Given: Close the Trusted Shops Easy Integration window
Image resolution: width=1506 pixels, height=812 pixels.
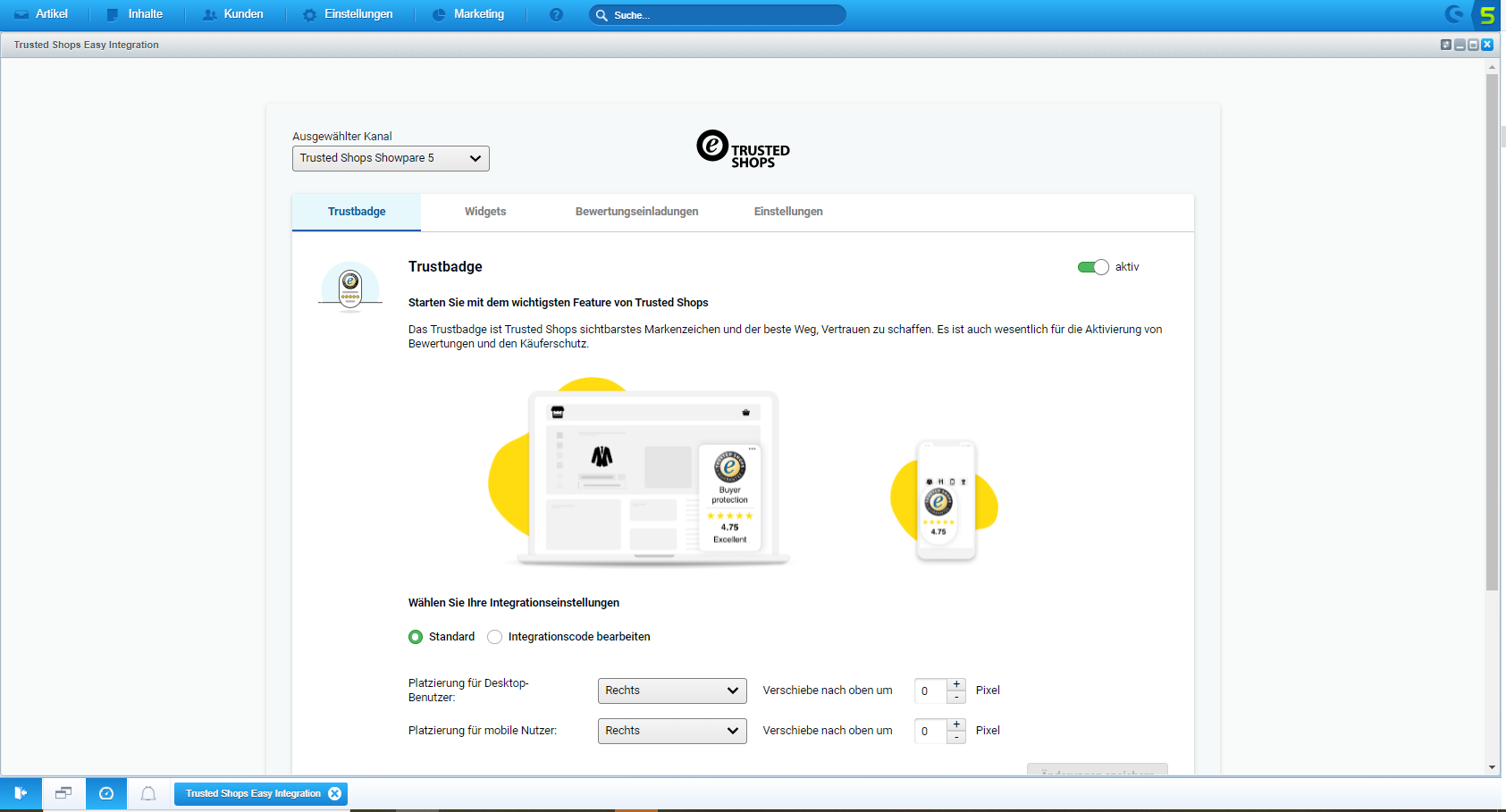Looking at the screenshot, I should (1487, 45).
